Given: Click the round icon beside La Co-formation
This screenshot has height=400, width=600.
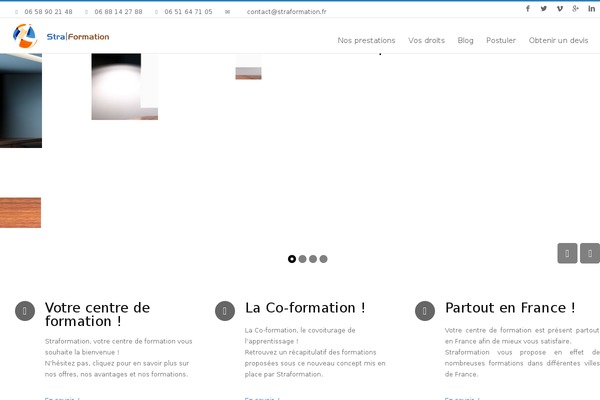Looking at the screenshot, I should 225,311.
